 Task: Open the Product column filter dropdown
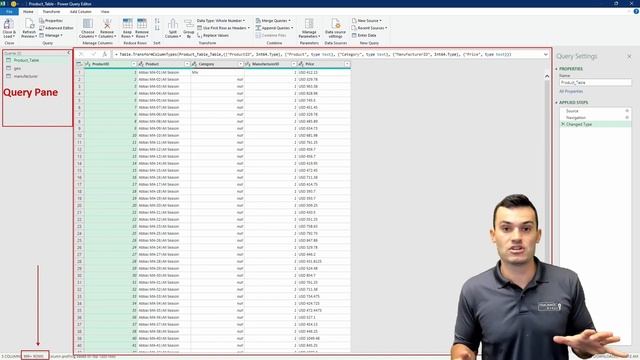point(187,64)
